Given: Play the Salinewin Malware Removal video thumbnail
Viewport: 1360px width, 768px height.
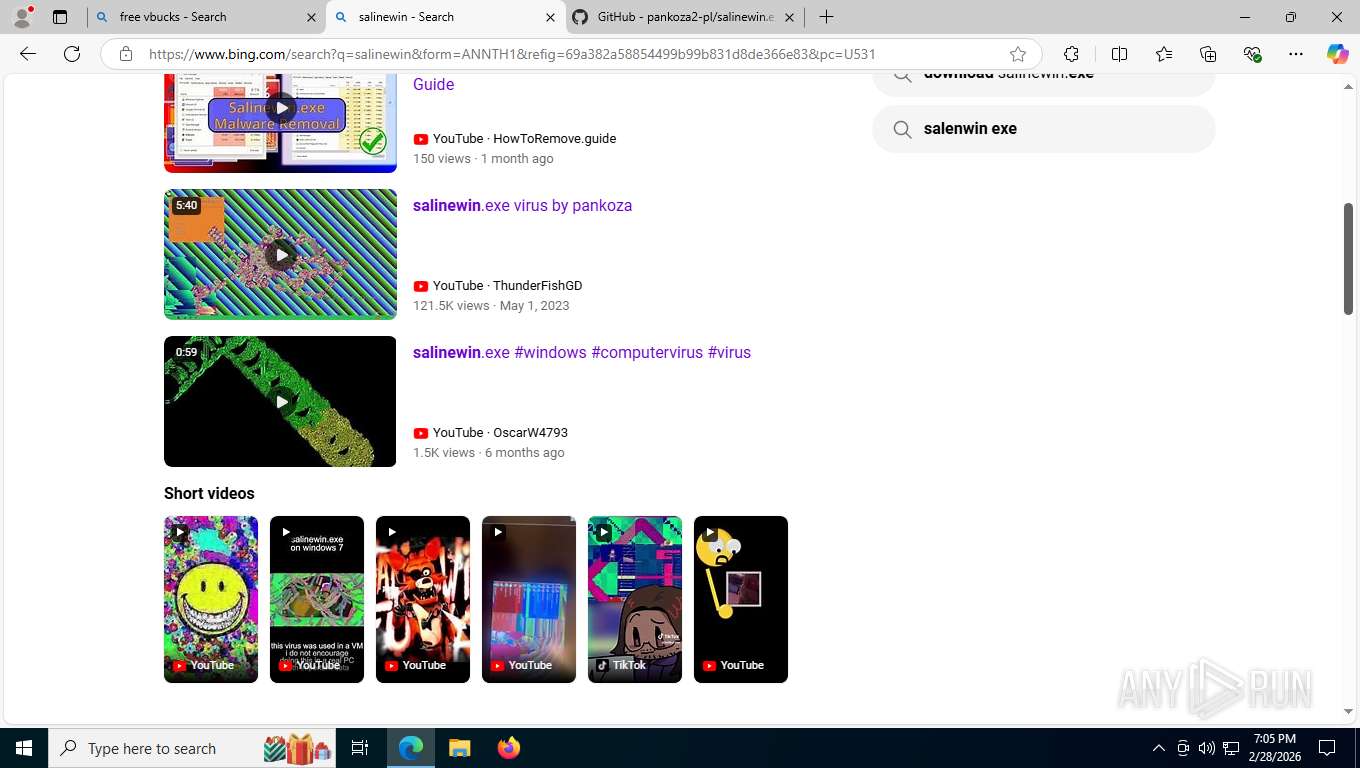Looking at the screenshot, I should pos(280,122).
